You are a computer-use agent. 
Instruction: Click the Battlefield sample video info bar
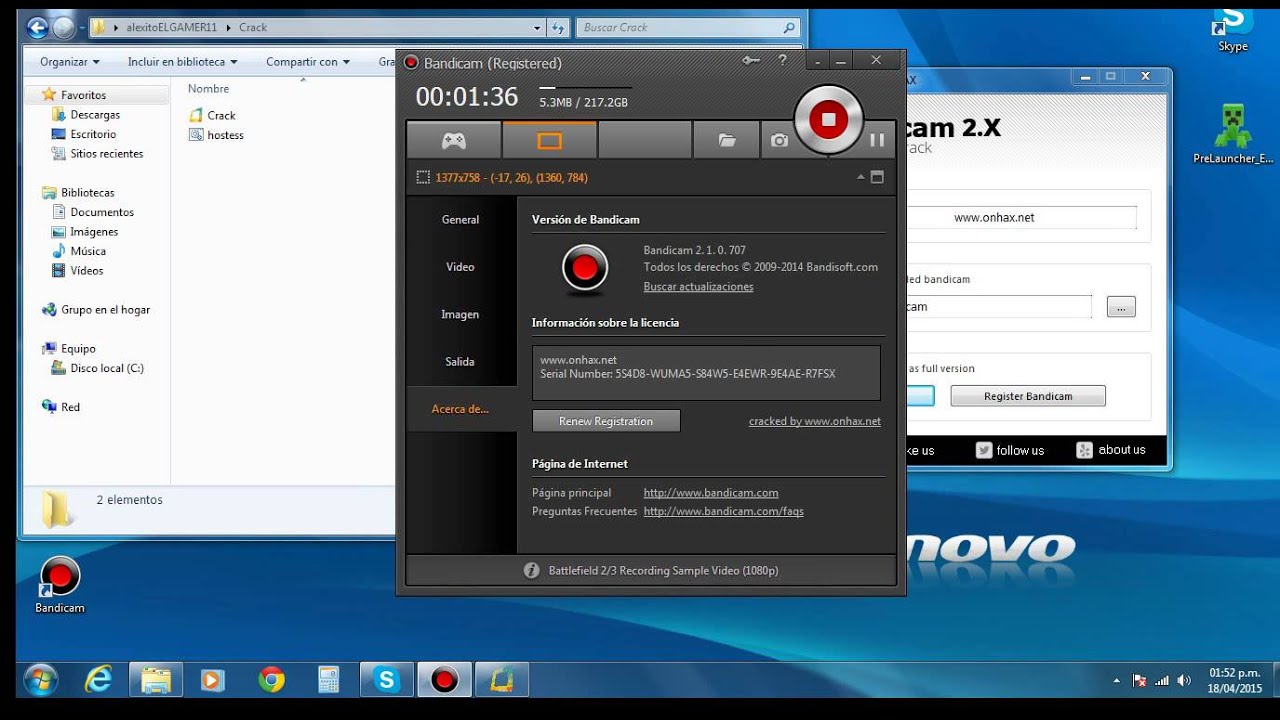click(651, 570)
